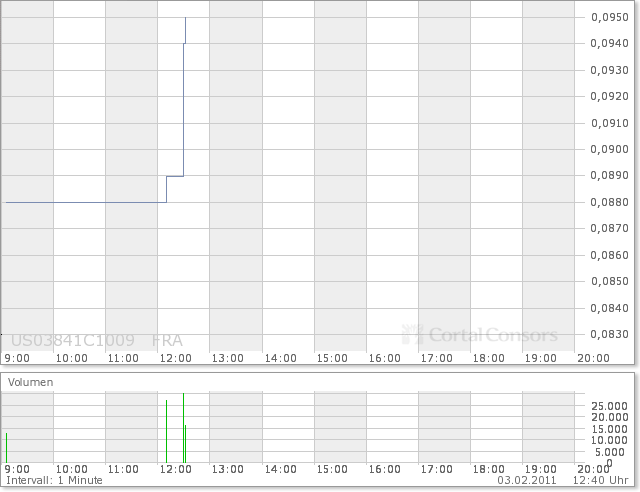640x492 pixels.
Task: Click the 0,0880 price label
Action: click(x=609, y=202)
